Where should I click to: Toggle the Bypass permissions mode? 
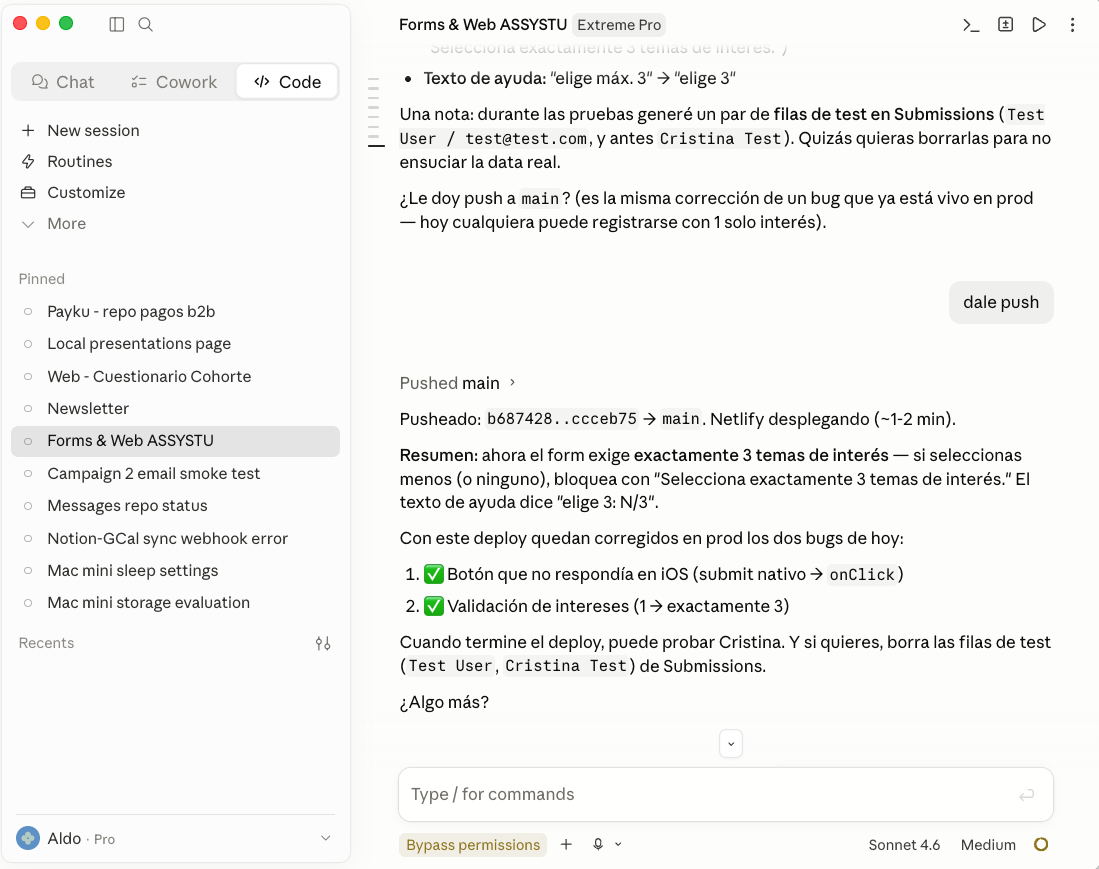[x=473, y=845]
